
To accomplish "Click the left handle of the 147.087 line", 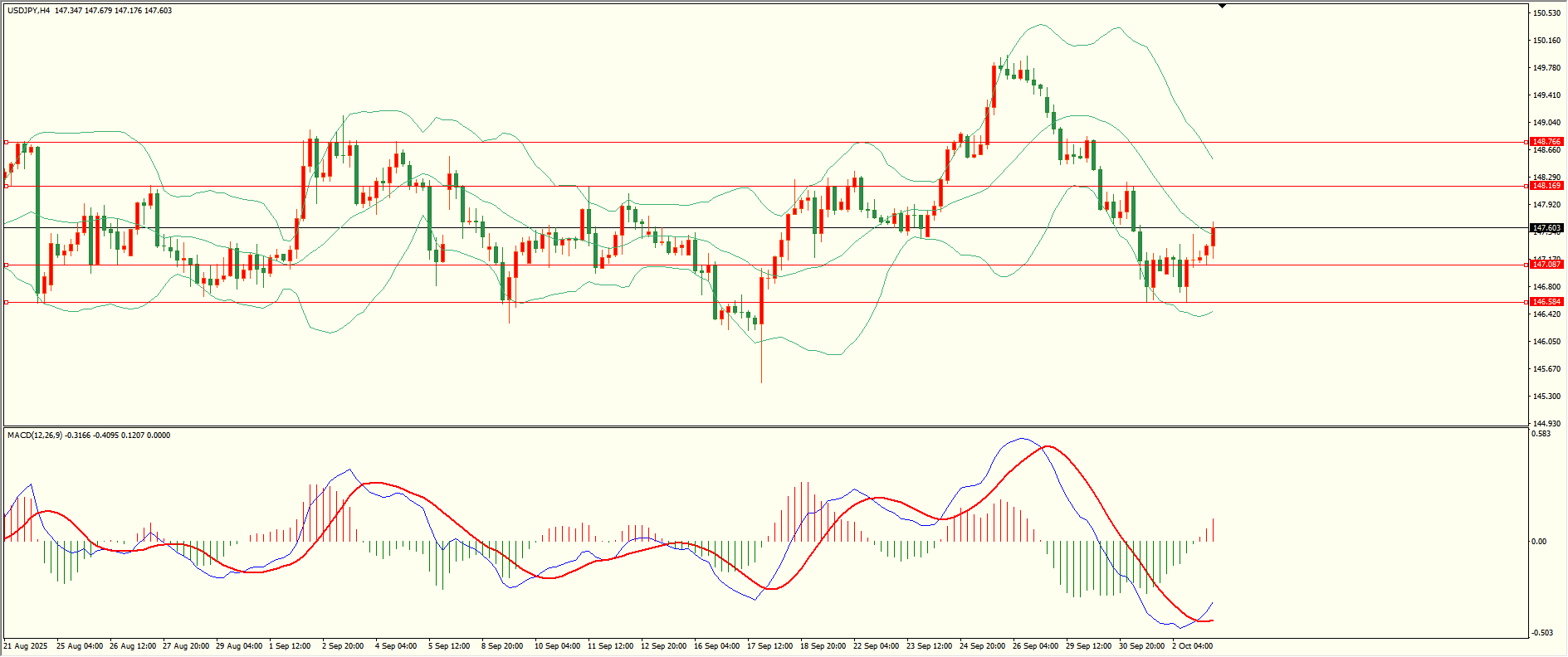I will pos(7,265).
